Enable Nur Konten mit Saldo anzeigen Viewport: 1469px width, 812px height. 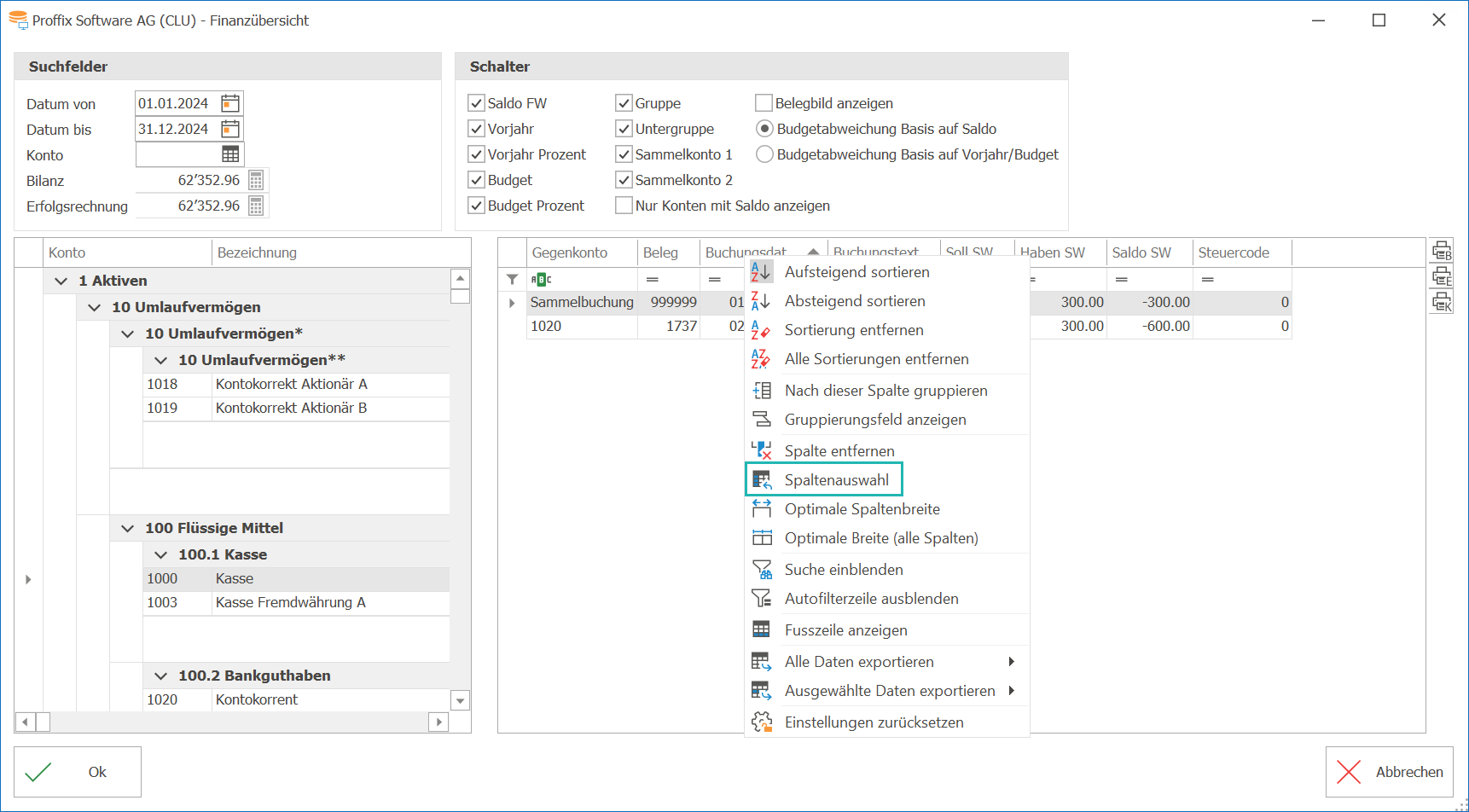[x=624, y=206]
